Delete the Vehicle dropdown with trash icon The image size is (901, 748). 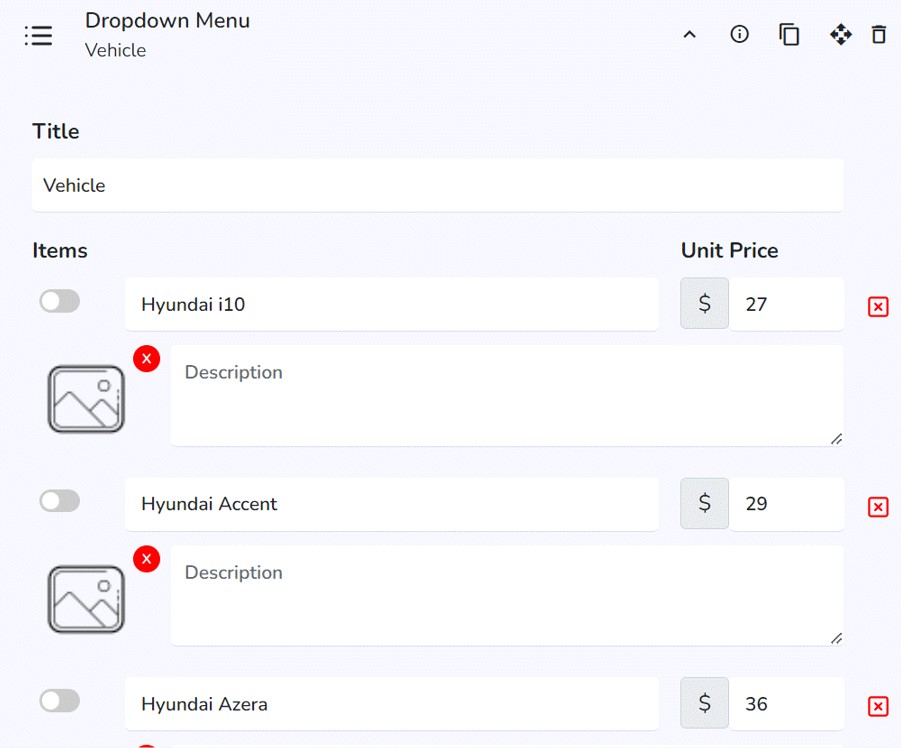coord(879,34)
